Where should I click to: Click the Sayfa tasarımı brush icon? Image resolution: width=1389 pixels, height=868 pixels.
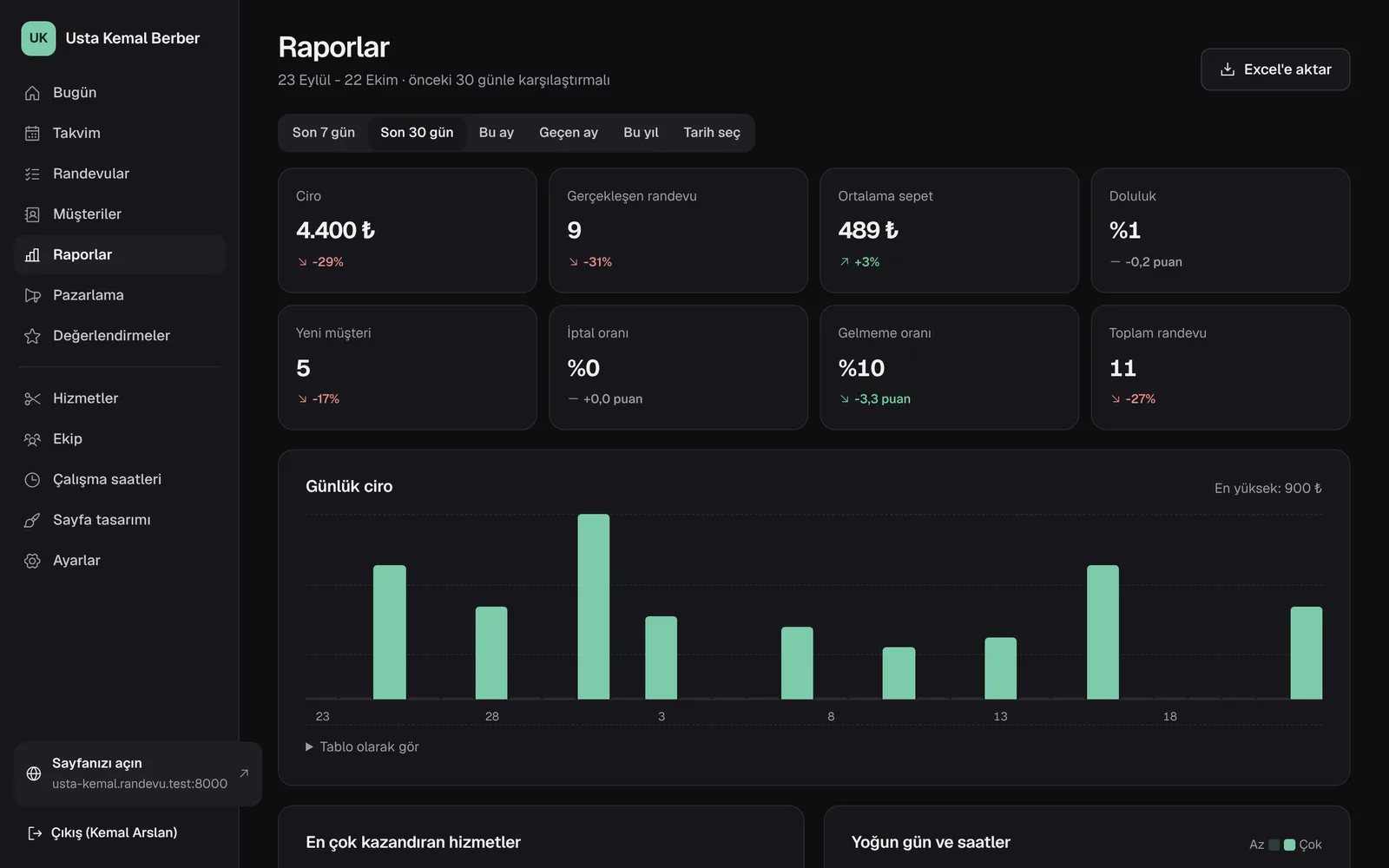(32, 520)
